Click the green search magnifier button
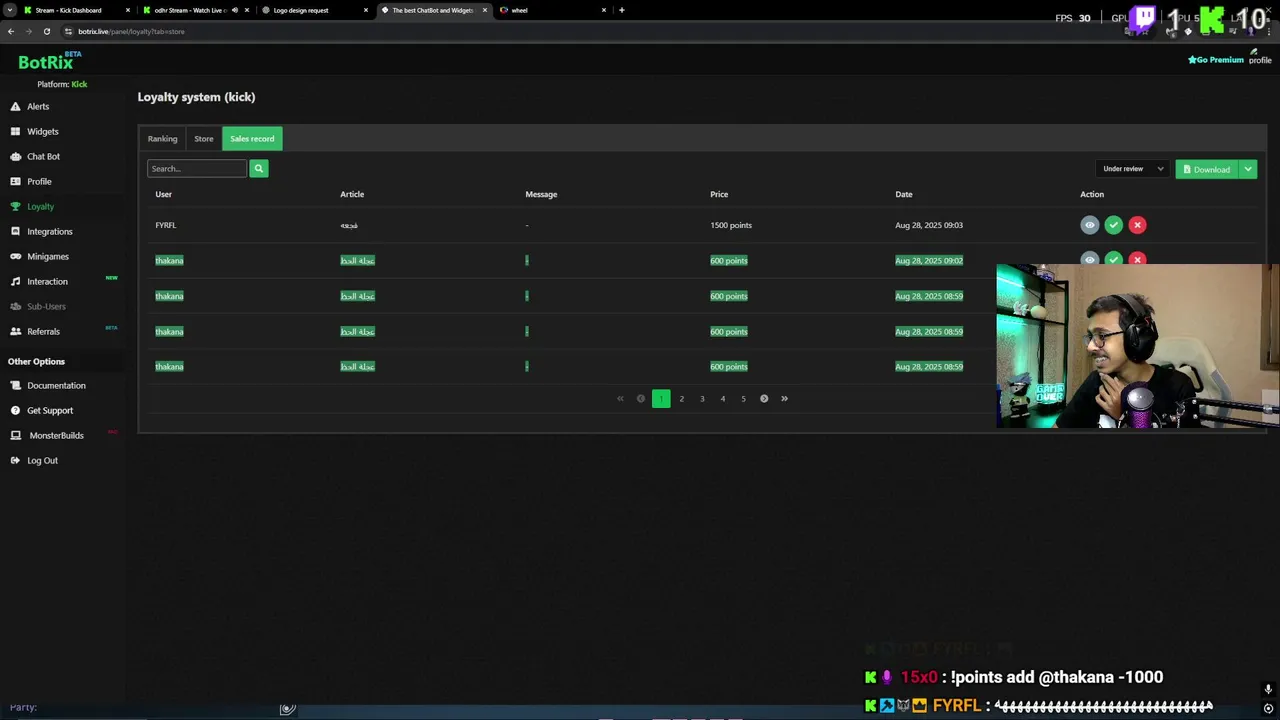Screen dimensions: 1280x720 [x=258, y=168]
